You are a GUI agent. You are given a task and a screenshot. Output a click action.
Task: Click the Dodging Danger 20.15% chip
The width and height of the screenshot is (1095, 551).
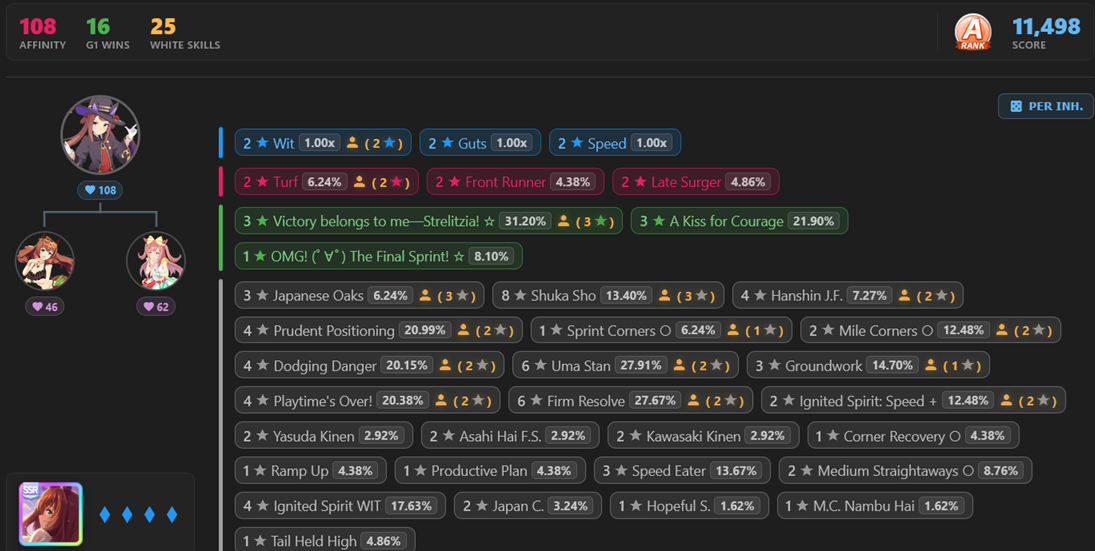click(369, 365)
